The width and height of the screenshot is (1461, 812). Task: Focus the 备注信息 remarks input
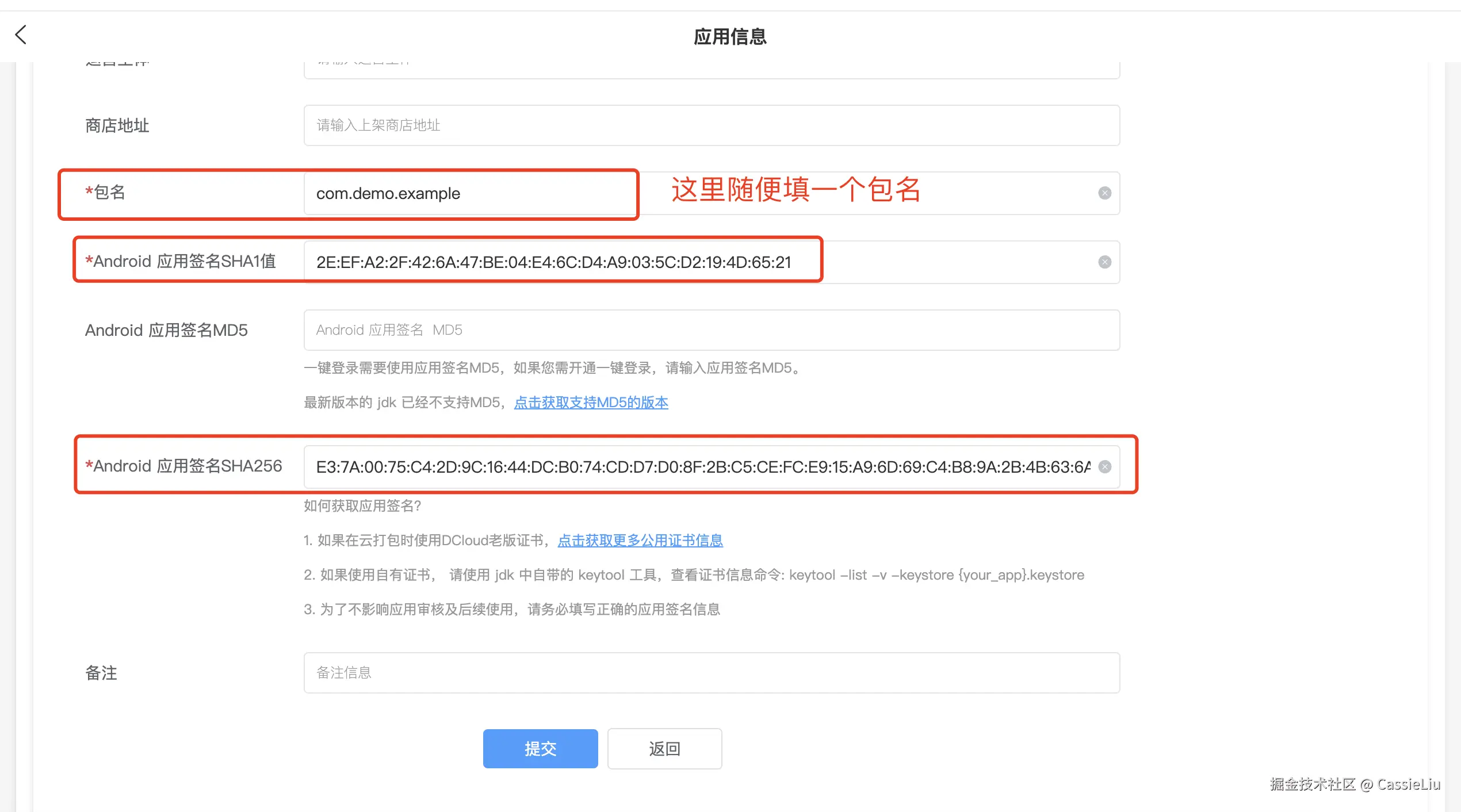pyautogui.click(x=711, y=673)
